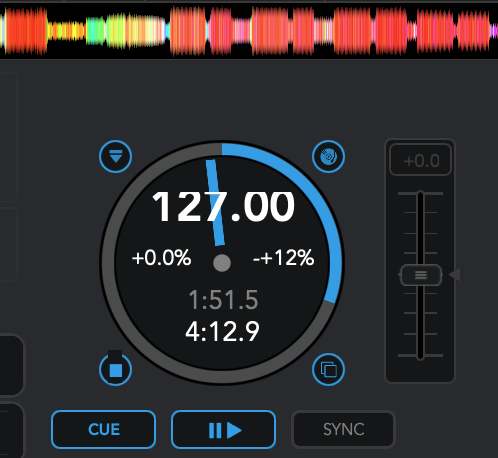The width and height of the screenshot is (498, 458).
Task: Click the vinyl mode icon
Action: [x=328, y=156]
